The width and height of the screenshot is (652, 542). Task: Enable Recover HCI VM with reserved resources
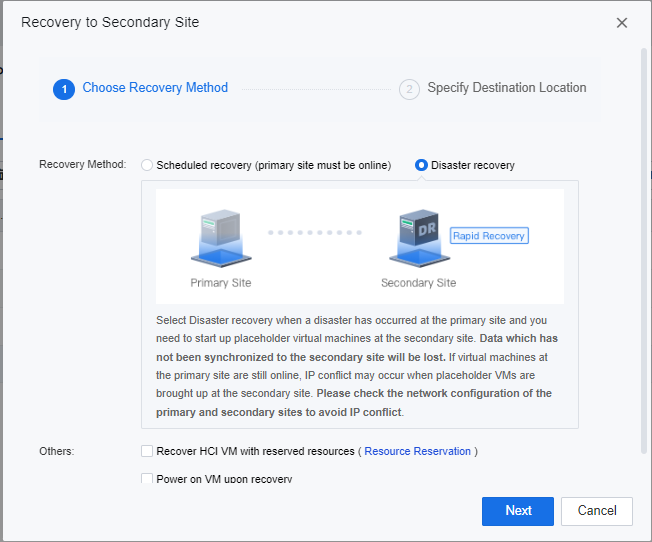[148, 451]
